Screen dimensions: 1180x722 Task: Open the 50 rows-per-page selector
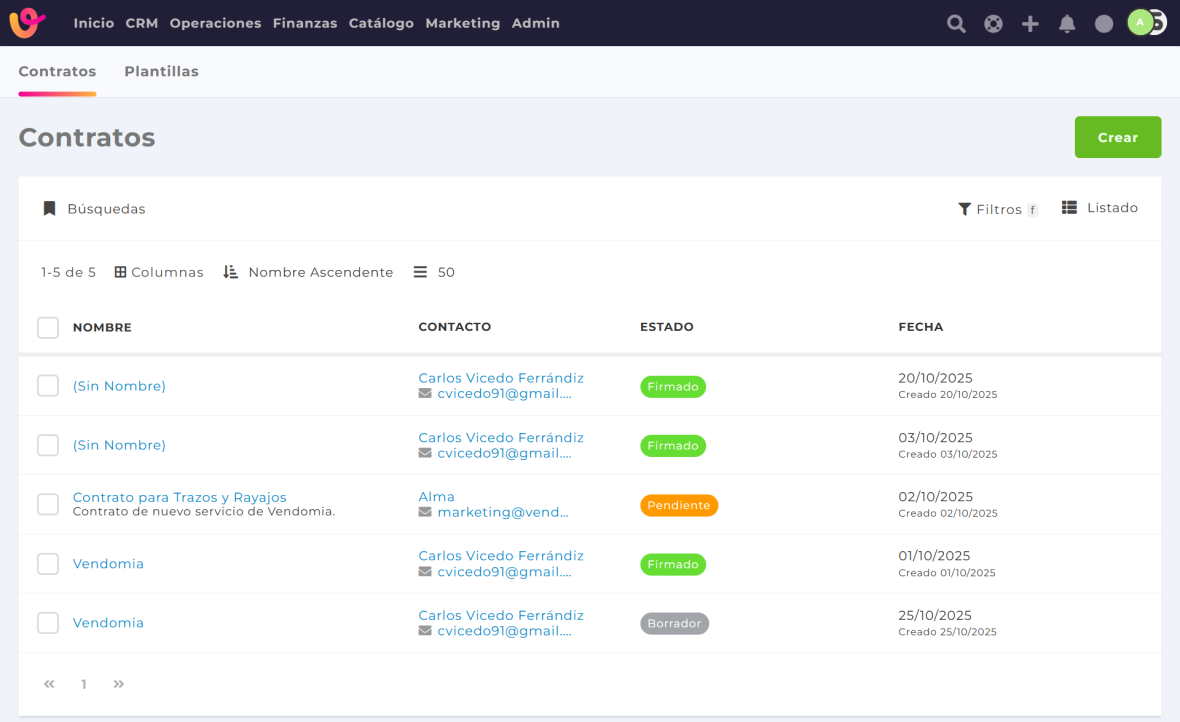click(x=435, y=272)
